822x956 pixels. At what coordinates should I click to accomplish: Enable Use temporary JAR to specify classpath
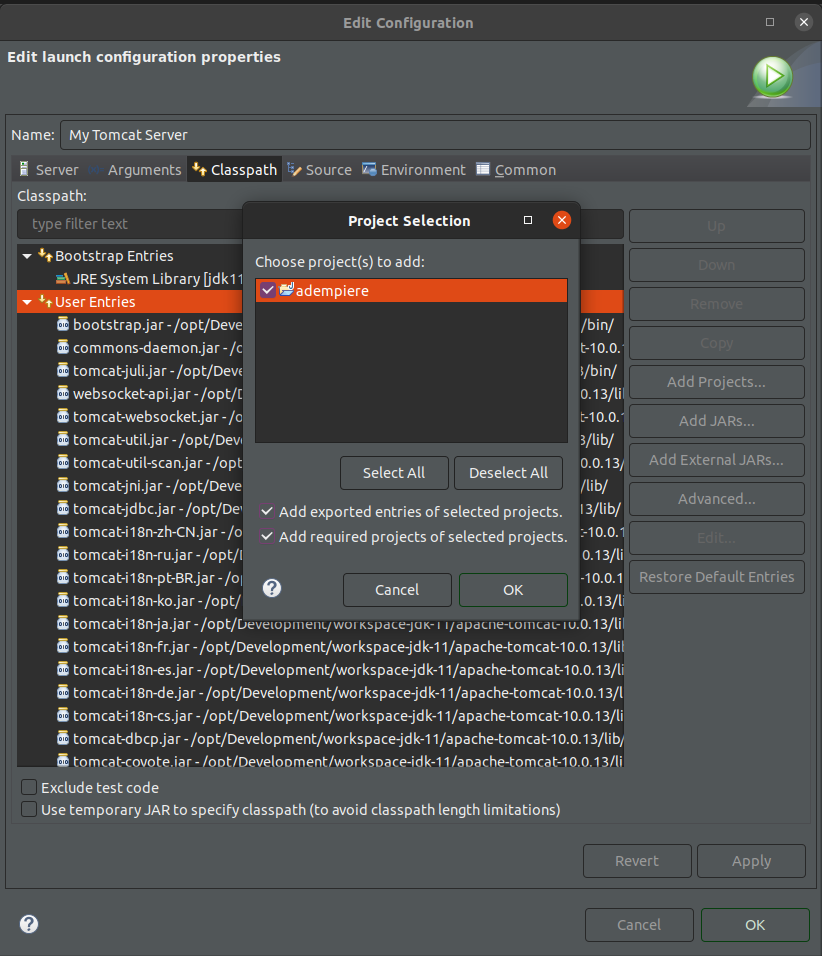[x=29, y=809]
